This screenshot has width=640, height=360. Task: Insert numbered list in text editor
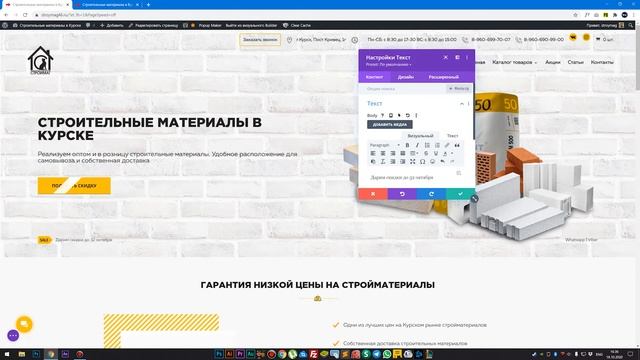click(437, 145)
